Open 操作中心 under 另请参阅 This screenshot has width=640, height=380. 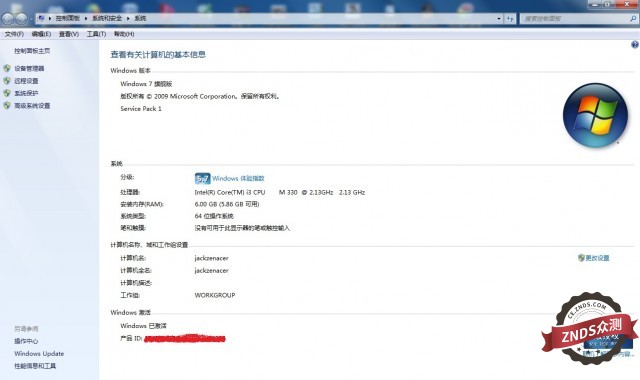pyautogui.click(x=26, y=341)
